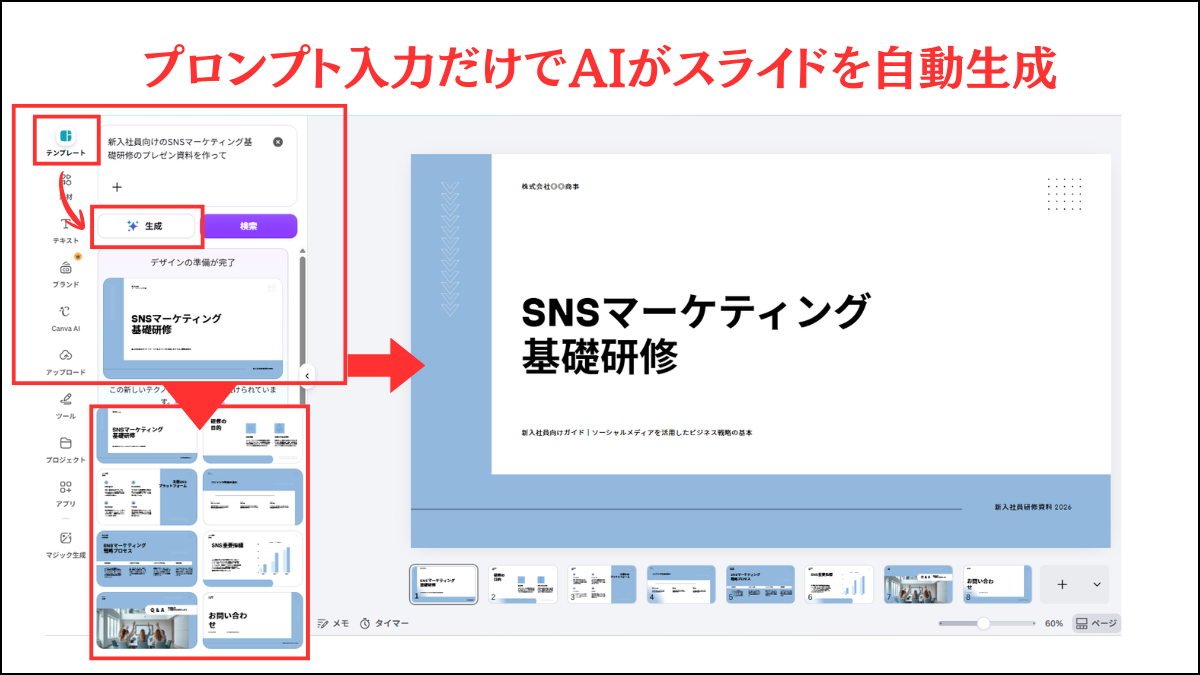Select page 3 in the filmstrip

click(x=602, y=584)
